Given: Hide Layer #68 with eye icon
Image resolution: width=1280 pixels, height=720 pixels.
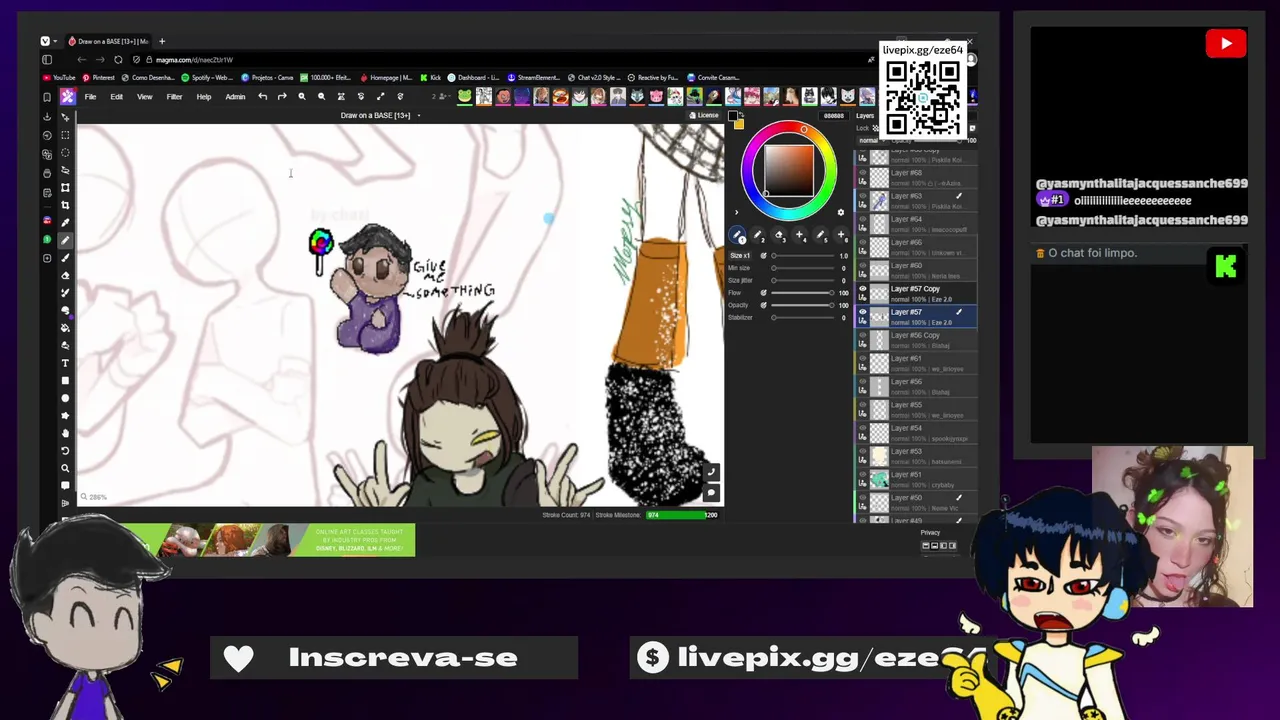Looking at the screenshot, I should [863, 173].
